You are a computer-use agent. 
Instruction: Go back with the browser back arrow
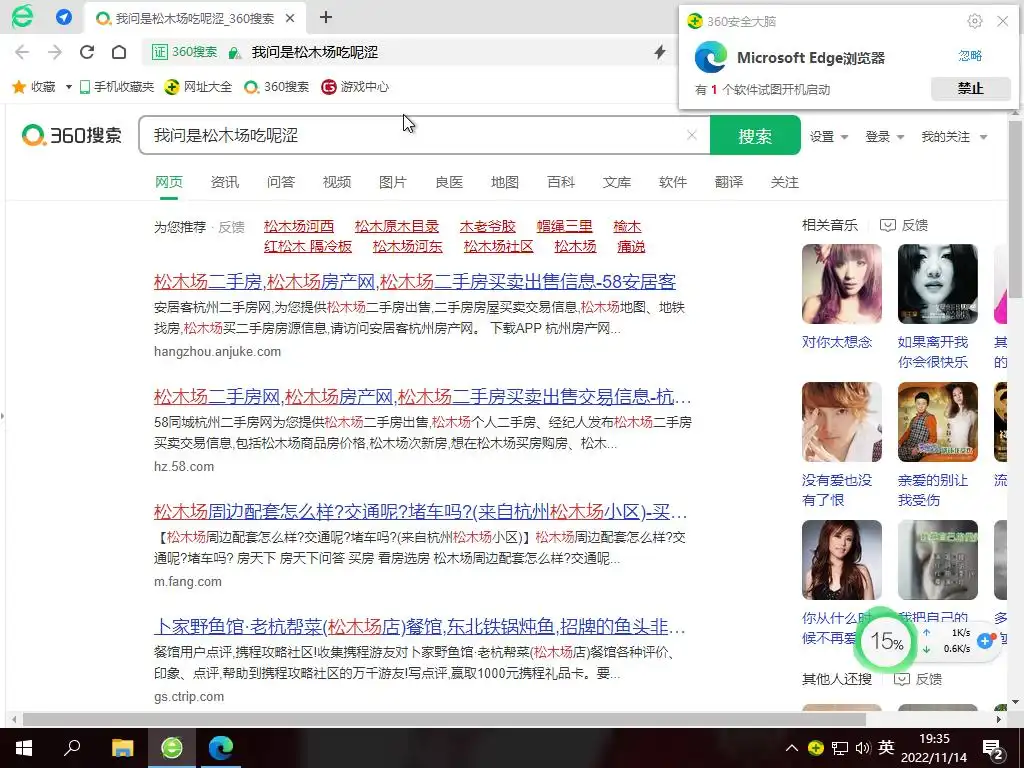pos(22,52)
